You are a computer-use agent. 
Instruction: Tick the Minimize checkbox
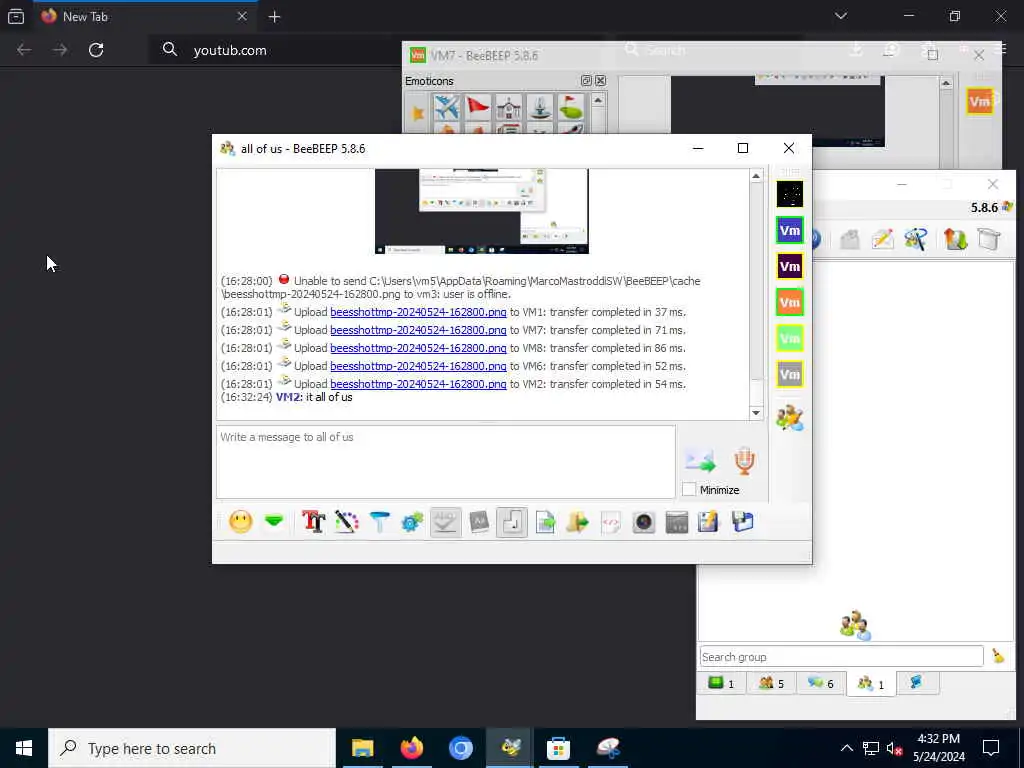[x=689, y=489]
